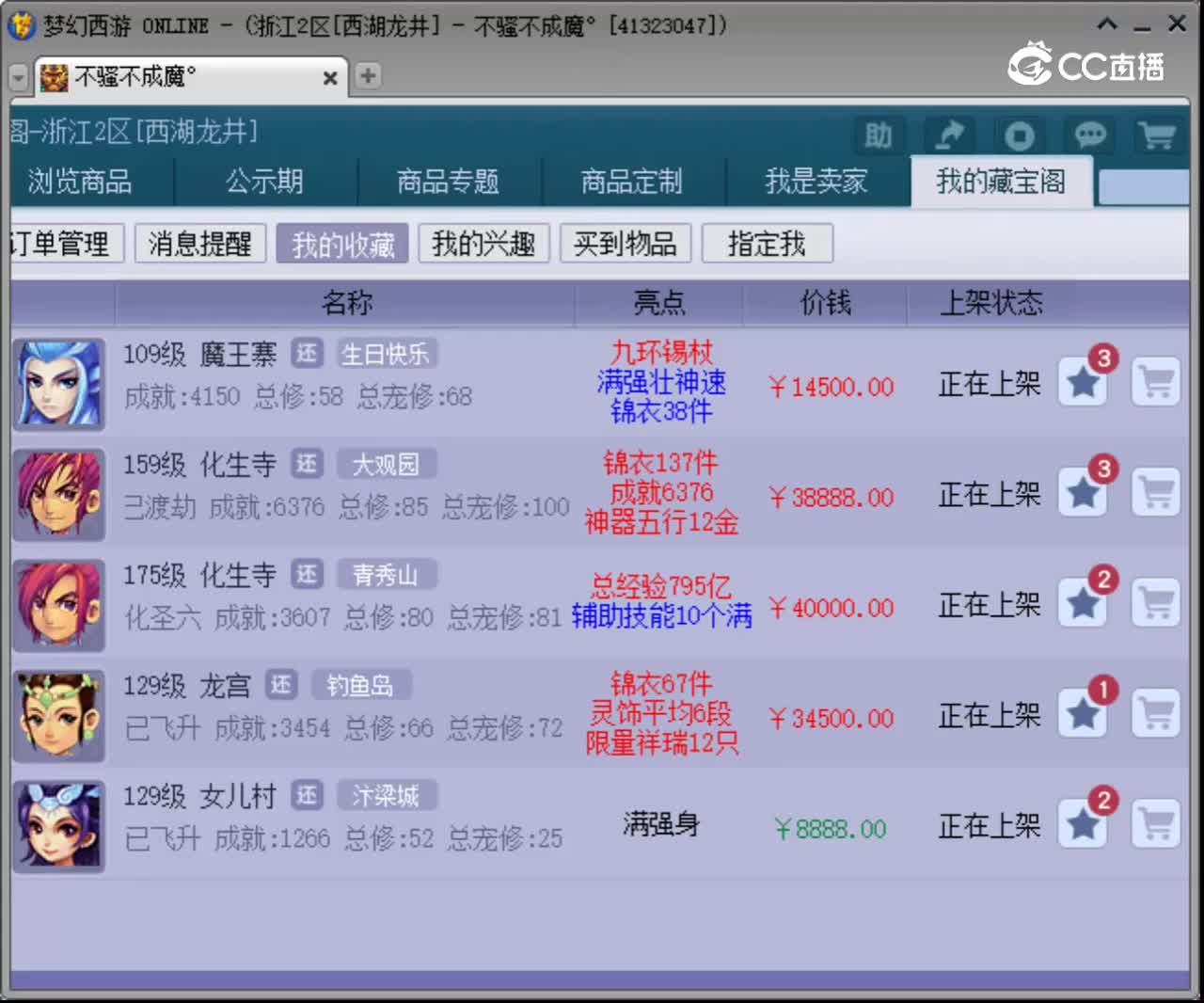Add 129级 女儿村 to cart

1155,824
